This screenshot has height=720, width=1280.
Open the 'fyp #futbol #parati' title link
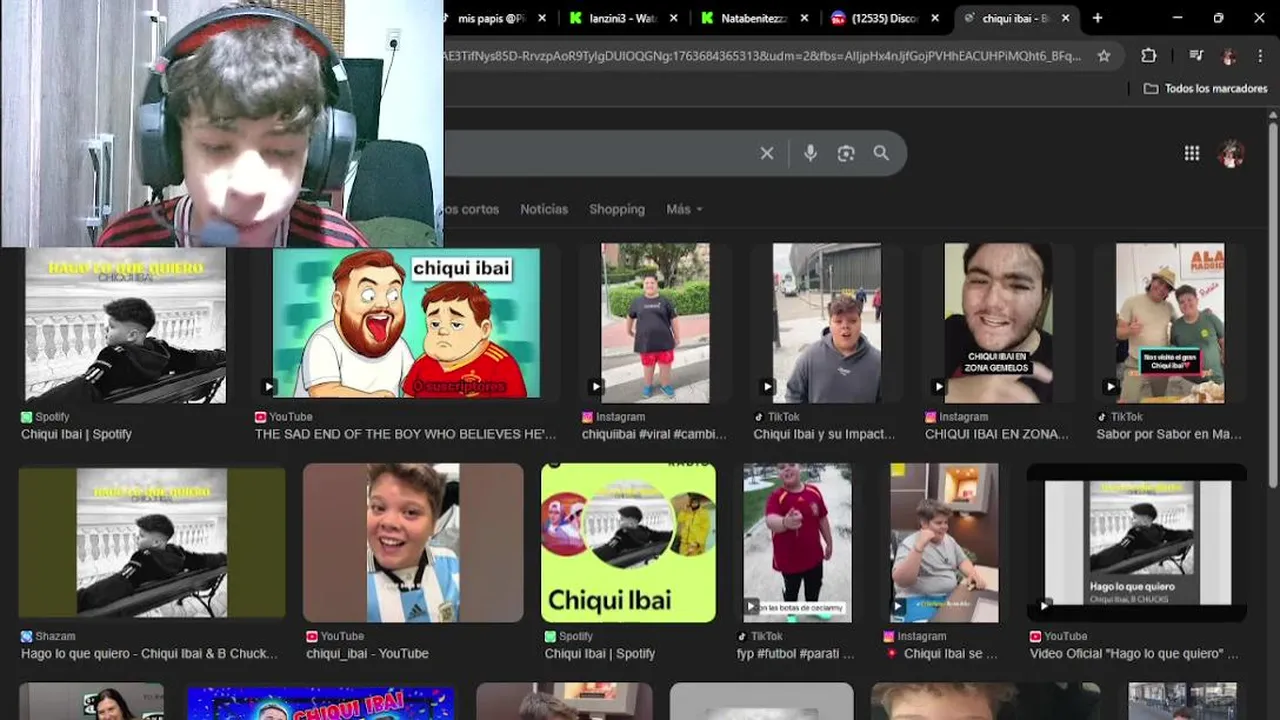796,653
